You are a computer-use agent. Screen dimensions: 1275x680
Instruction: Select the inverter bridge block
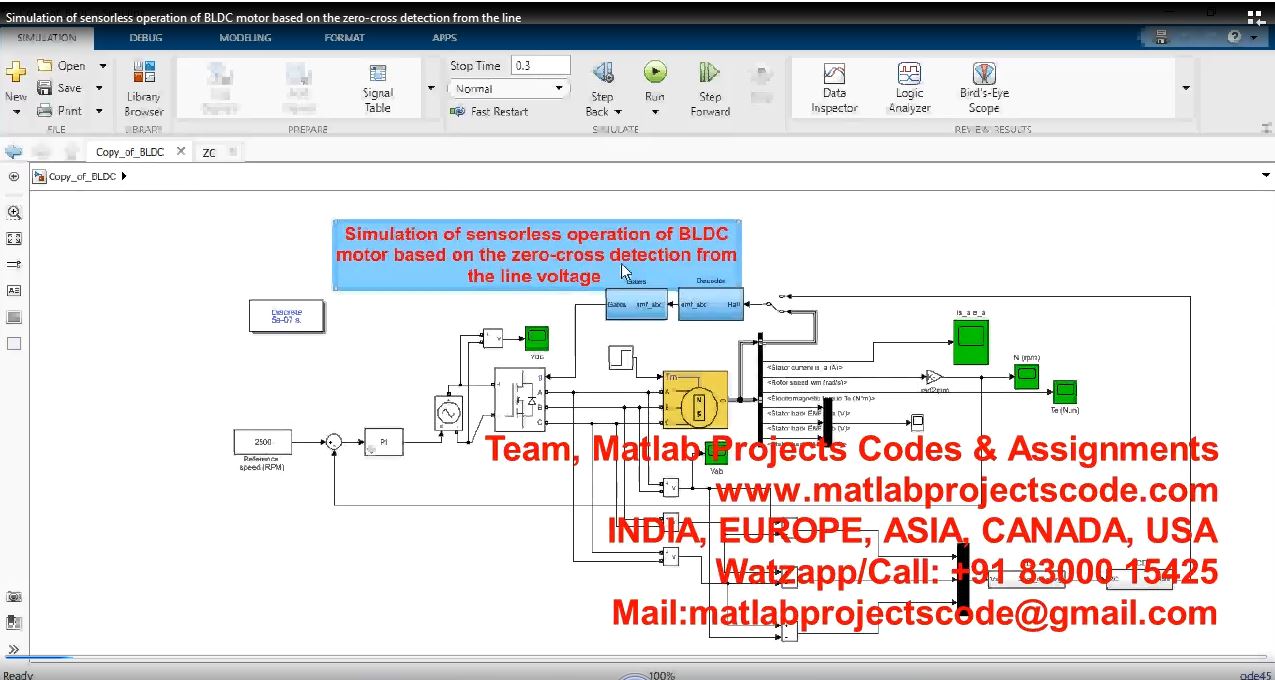522,400
